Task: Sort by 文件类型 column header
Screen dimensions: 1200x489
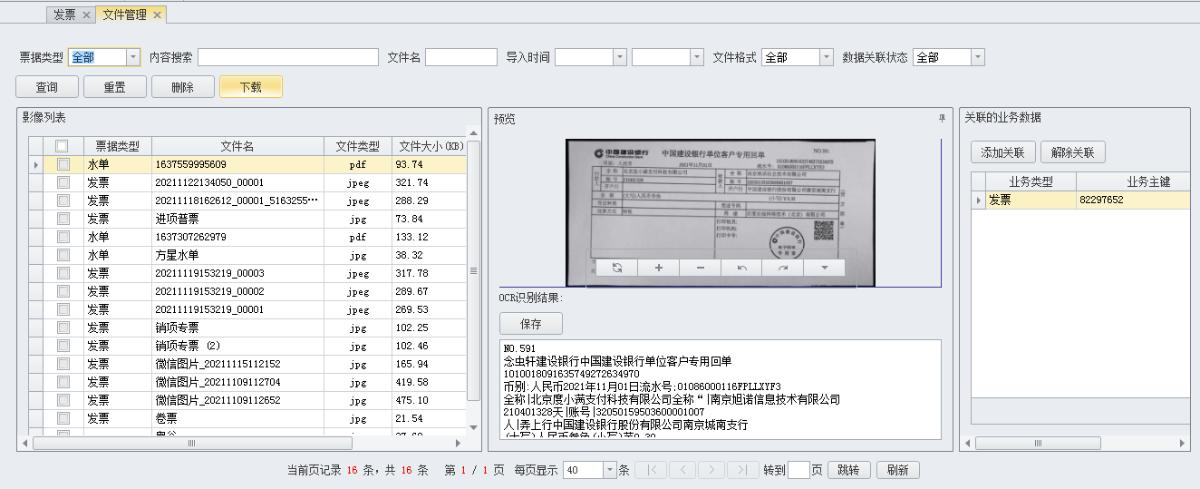Action: click(x=358, y=147)
